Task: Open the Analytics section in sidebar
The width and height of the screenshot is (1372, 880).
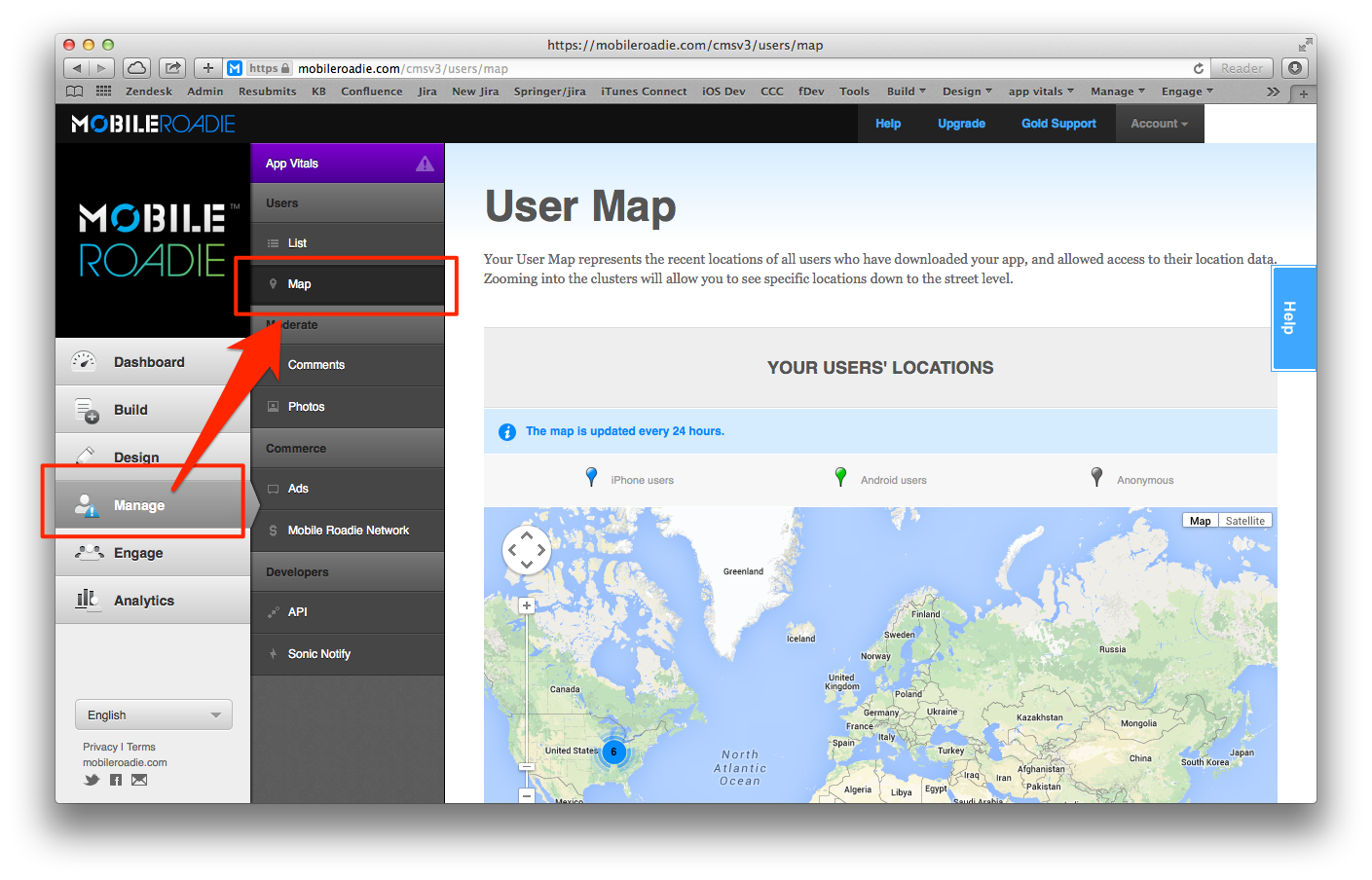Action: point(143,601)
